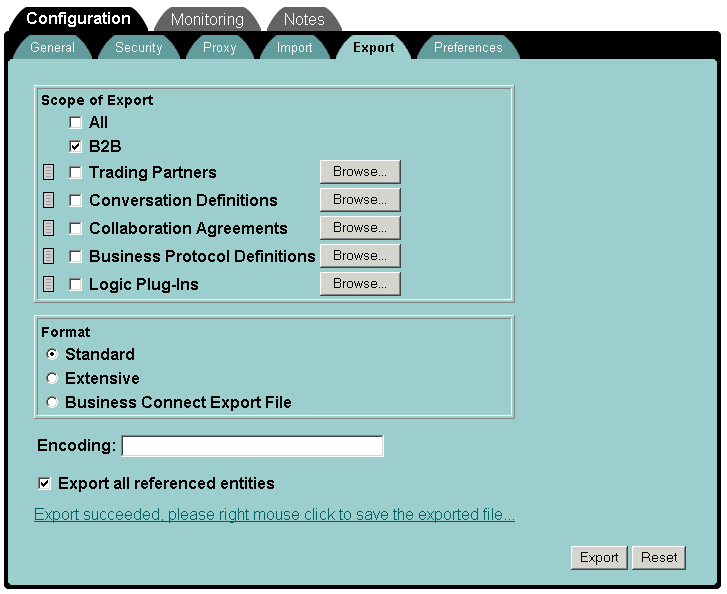Click the Reset button
Viewport: 727px width, 594px height.
pos(659,557)
